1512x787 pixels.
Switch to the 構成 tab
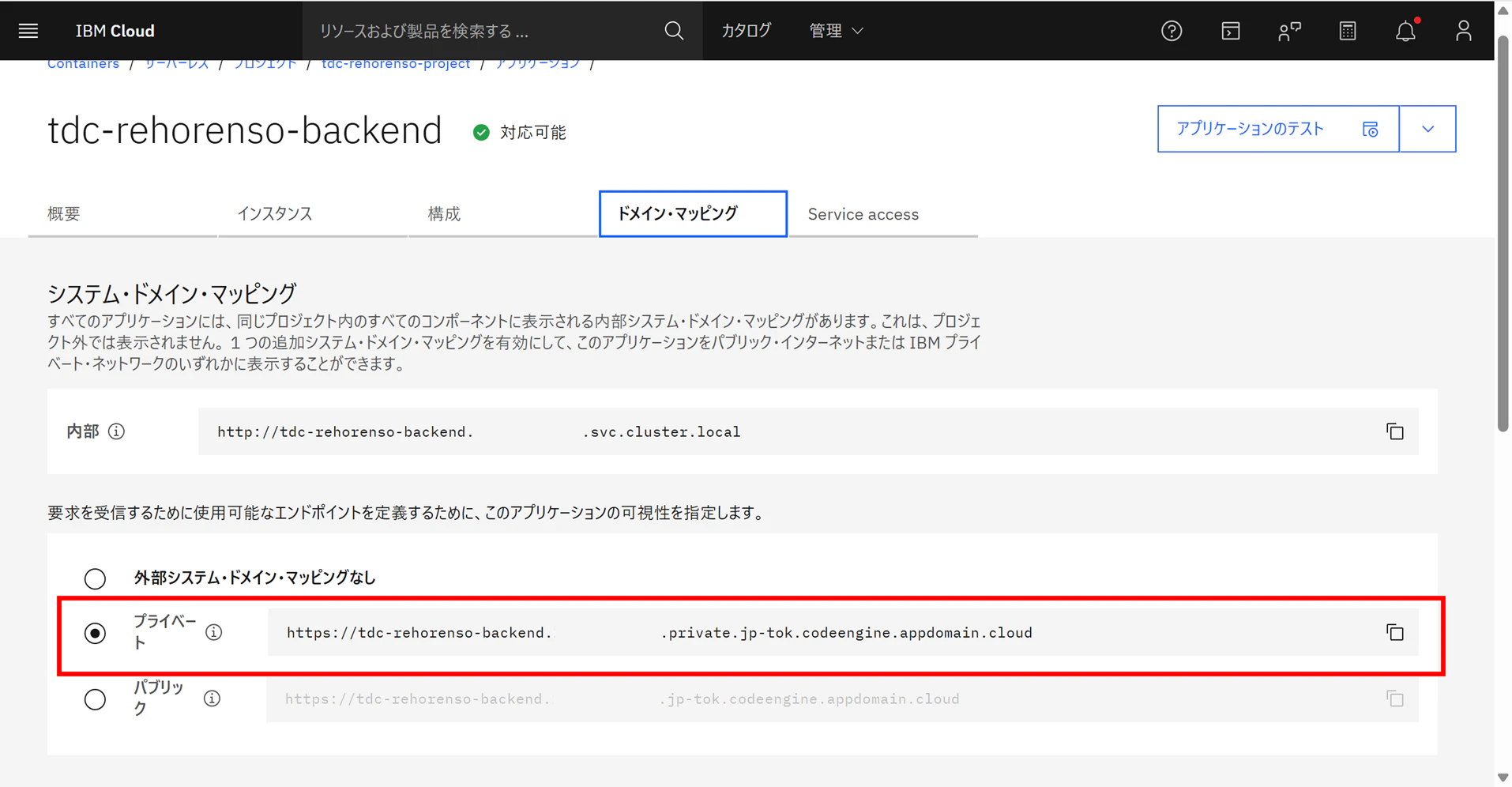coord(503,214)
